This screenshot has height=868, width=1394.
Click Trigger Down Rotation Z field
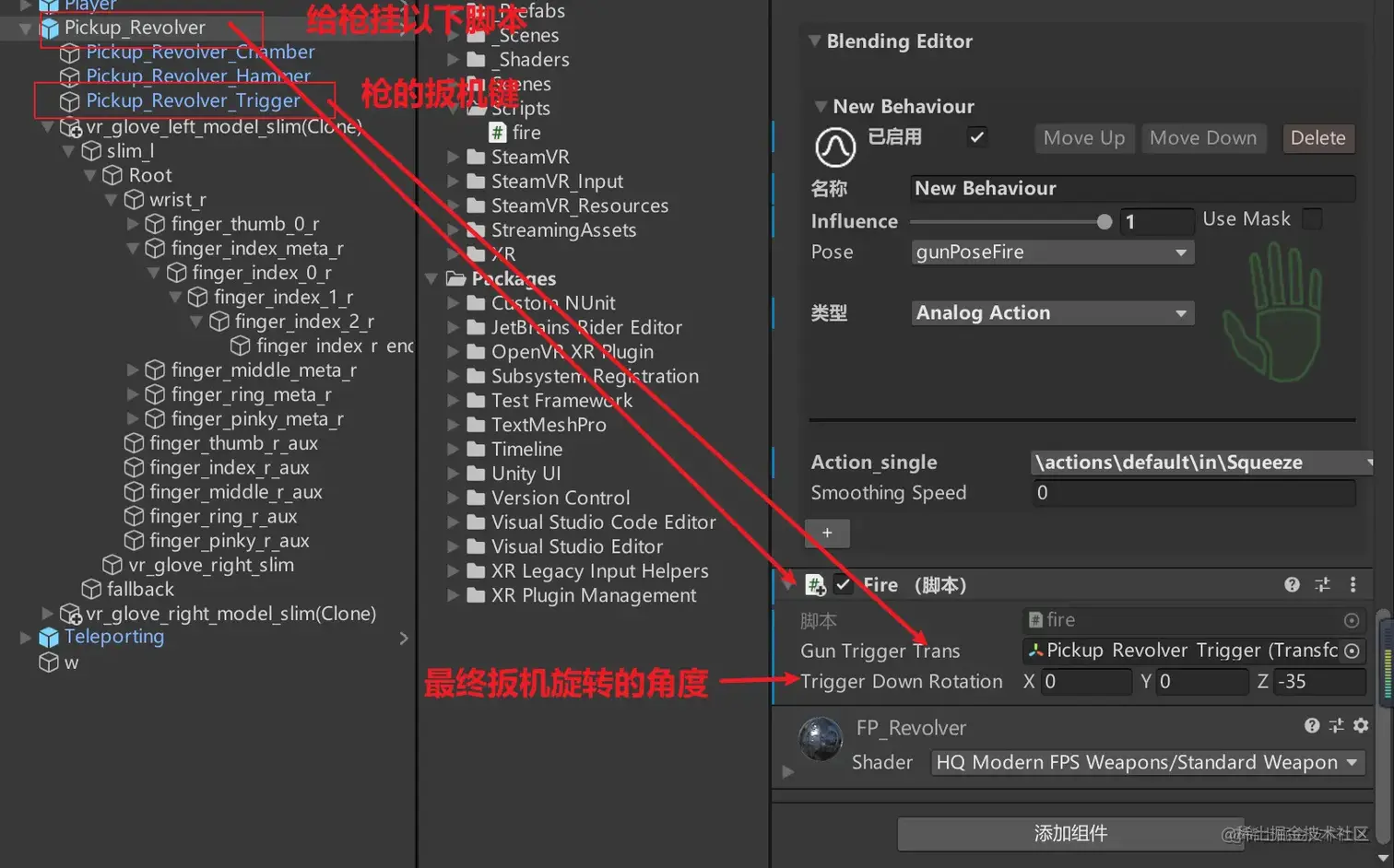[x=1320, y=682]
